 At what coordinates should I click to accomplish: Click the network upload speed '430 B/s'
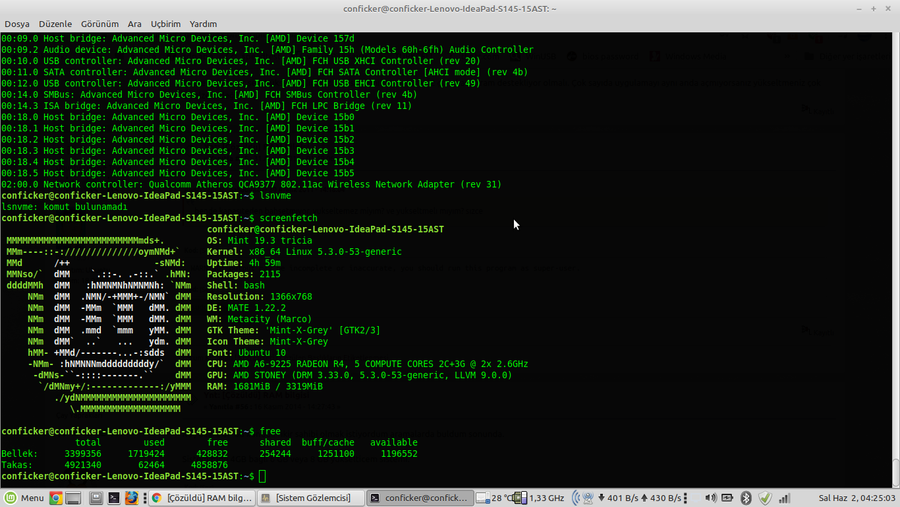666,498
